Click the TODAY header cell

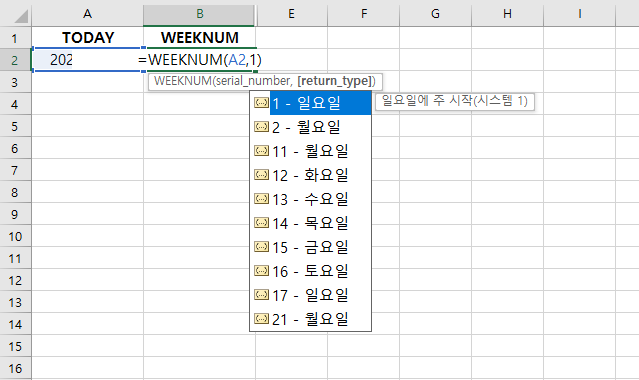coord(87,38)
